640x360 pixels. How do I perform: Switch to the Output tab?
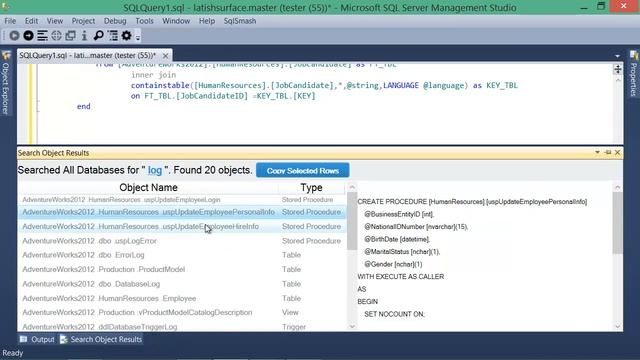click(x=37, y=340)
